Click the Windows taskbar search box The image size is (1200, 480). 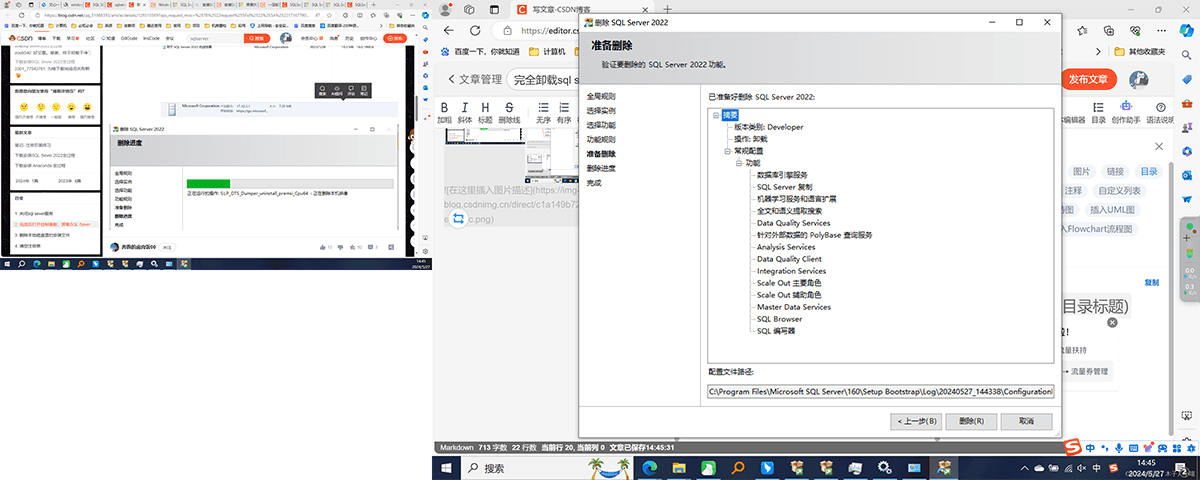click(545, 467)
